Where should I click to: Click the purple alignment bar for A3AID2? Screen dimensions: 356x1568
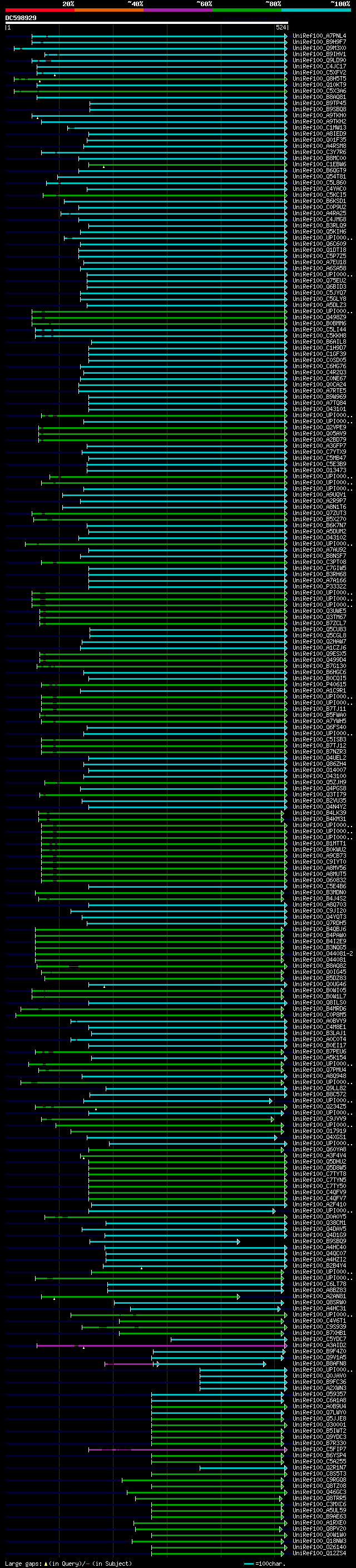pyautogui.click(x=161, y=1345)
